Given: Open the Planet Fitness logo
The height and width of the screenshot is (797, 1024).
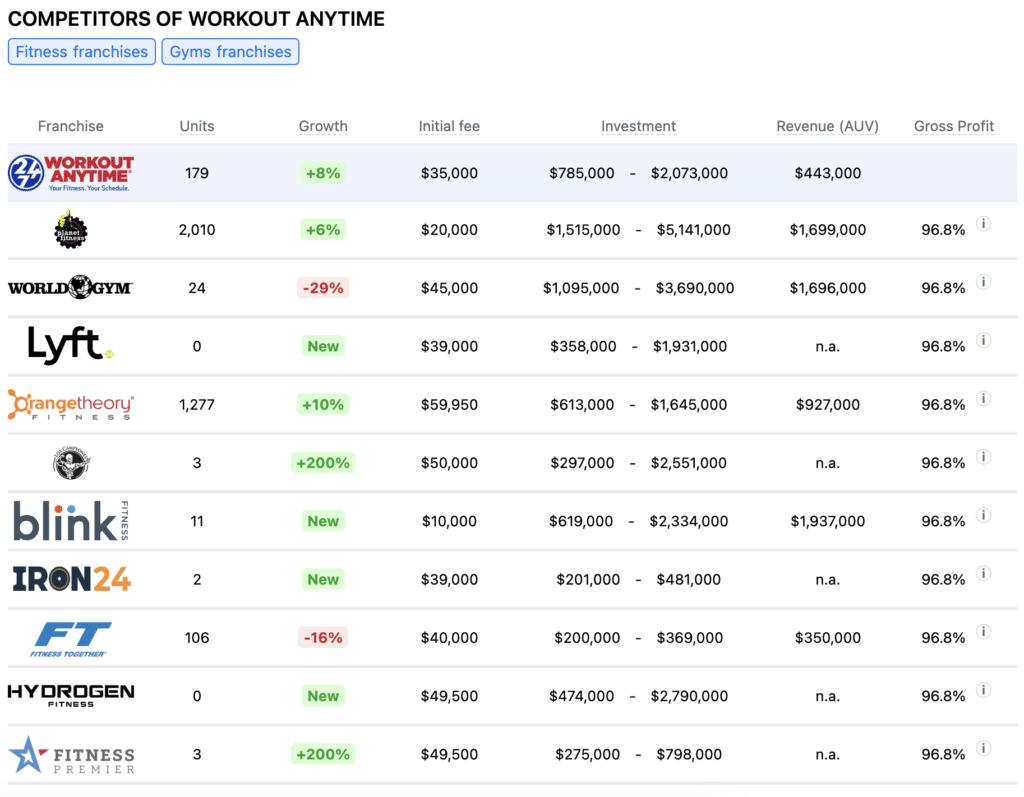Looking at the screenshot, I should tap(71, 230).
